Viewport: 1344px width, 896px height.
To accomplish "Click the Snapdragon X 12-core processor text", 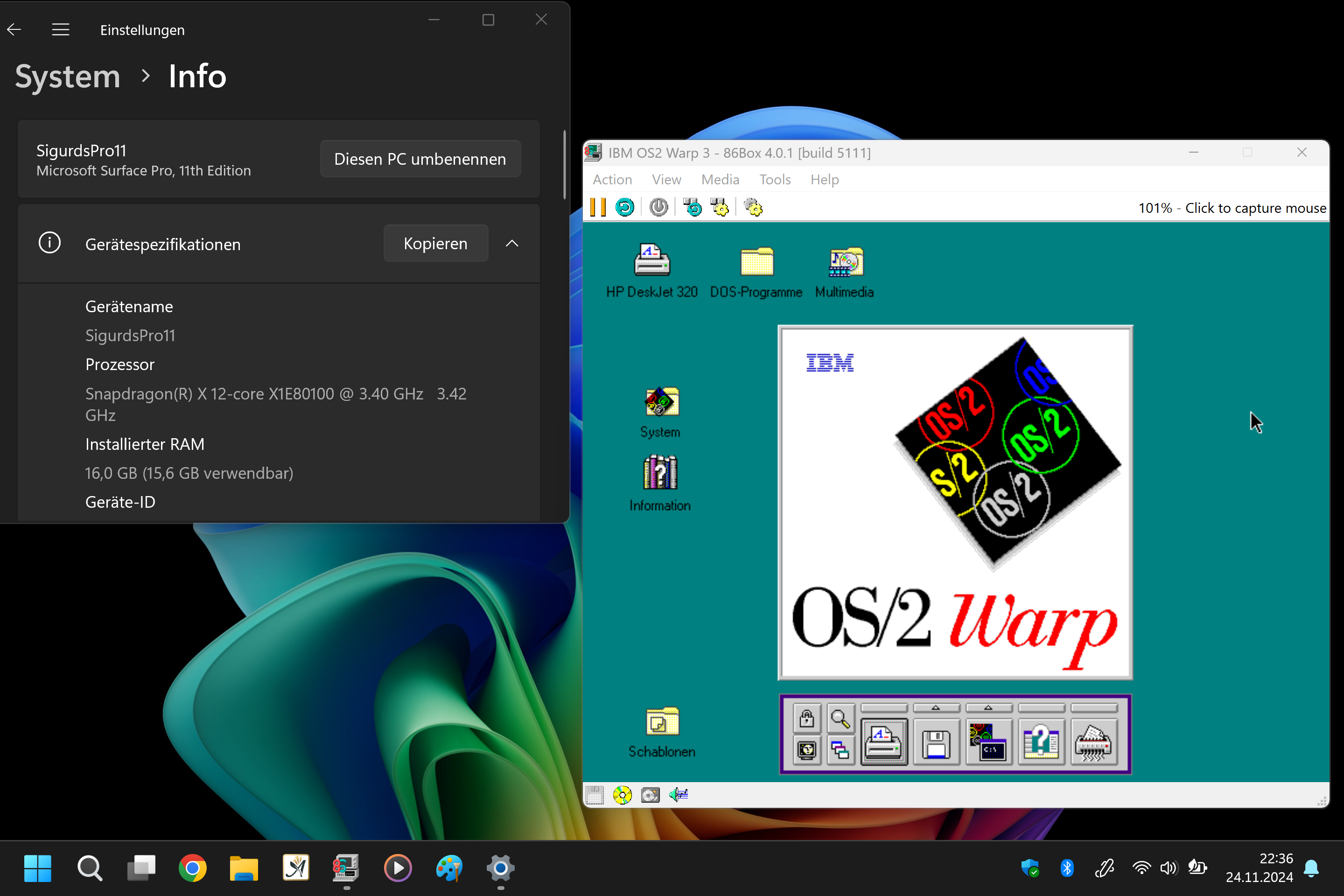I will point(276,405).
